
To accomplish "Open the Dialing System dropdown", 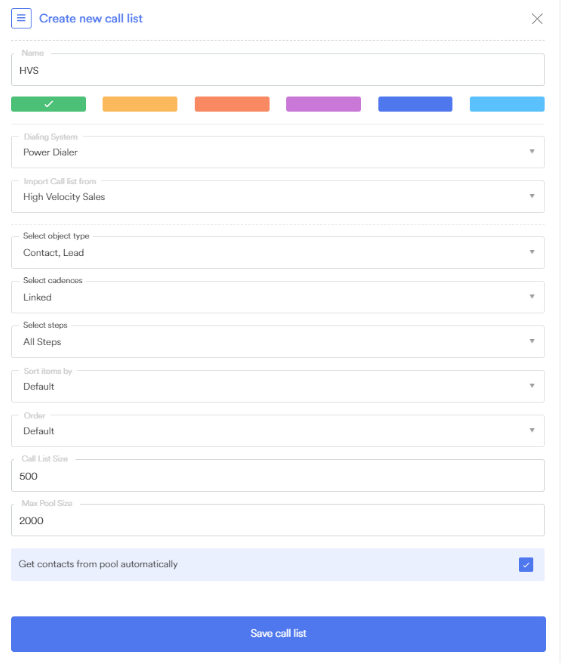I will pos(278,152).
